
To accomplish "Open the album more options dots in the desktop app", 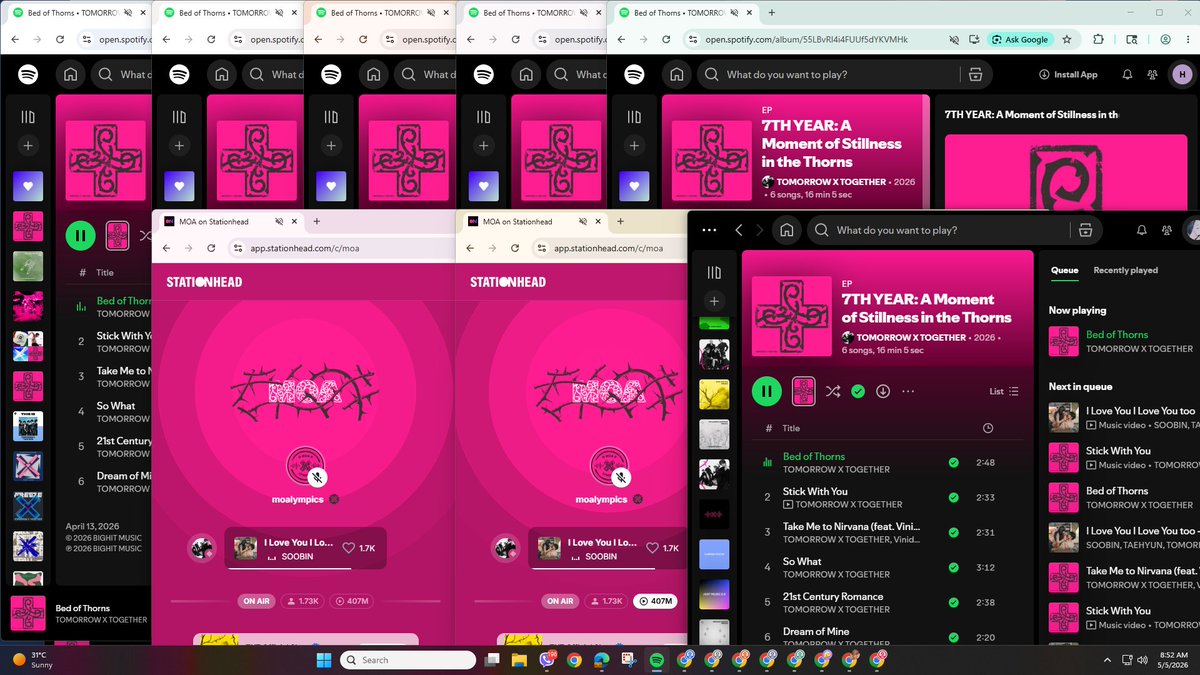I will point(908,391).
